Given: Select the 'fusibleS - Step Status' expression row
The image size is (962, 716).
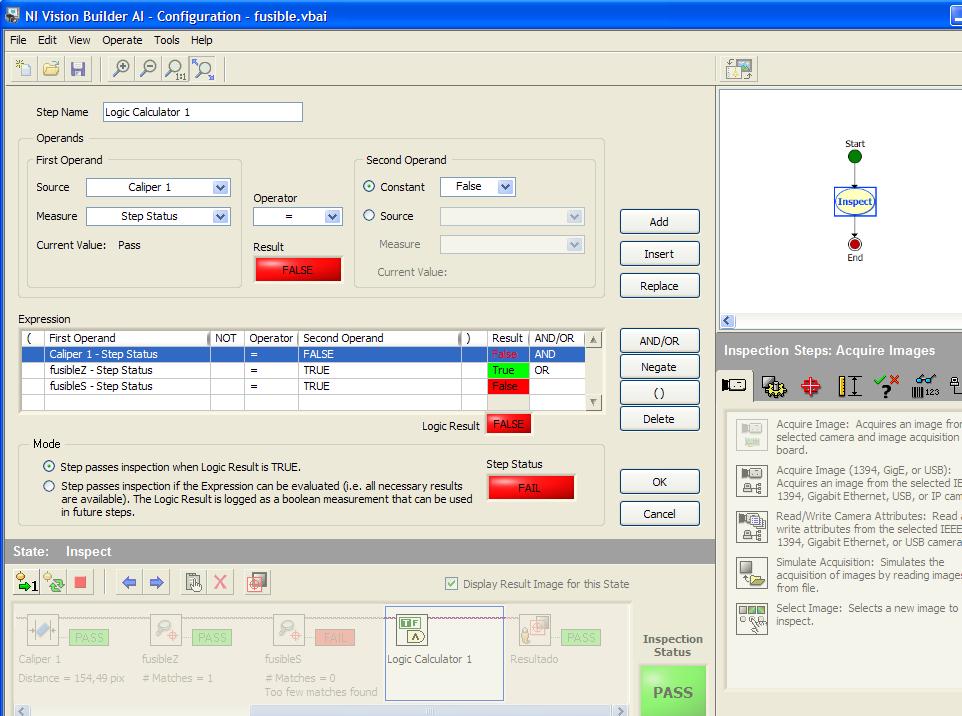Looking at the screenshot, I should (303, 386).
